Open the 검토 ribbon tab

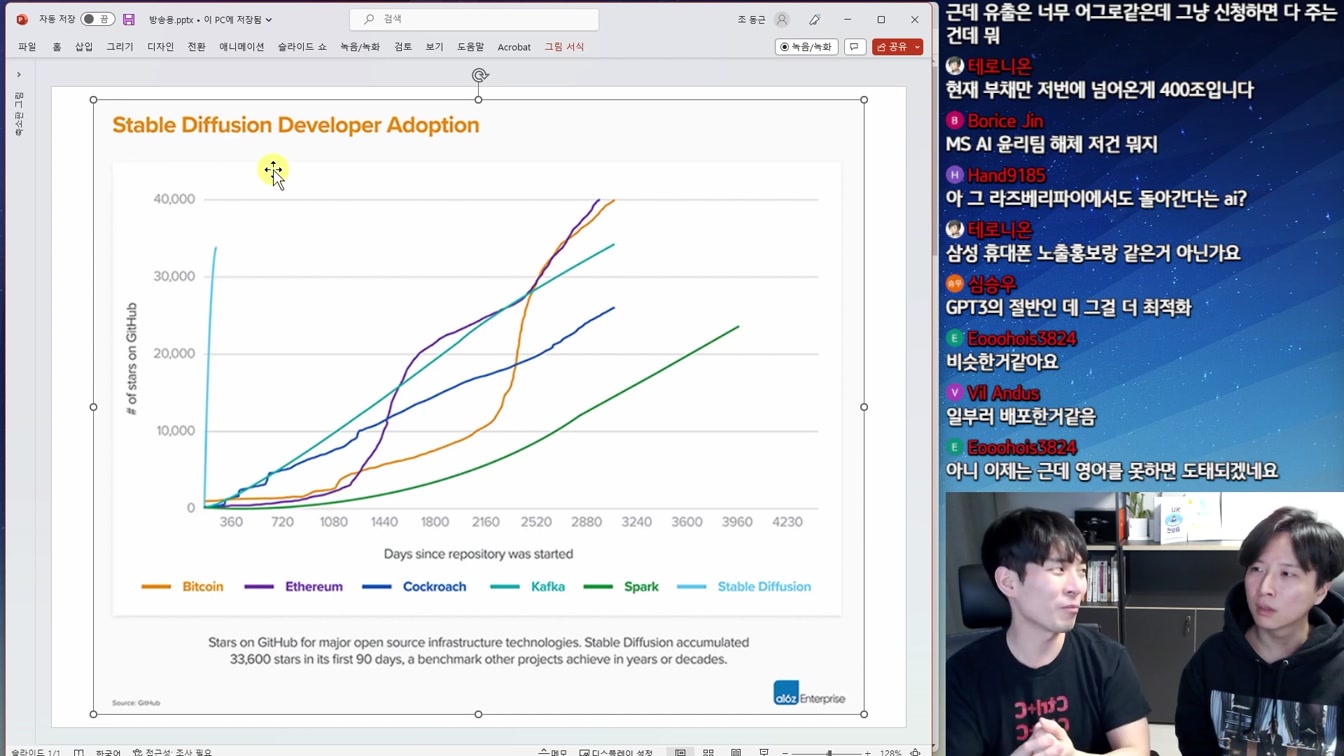[x=403, y=47]
